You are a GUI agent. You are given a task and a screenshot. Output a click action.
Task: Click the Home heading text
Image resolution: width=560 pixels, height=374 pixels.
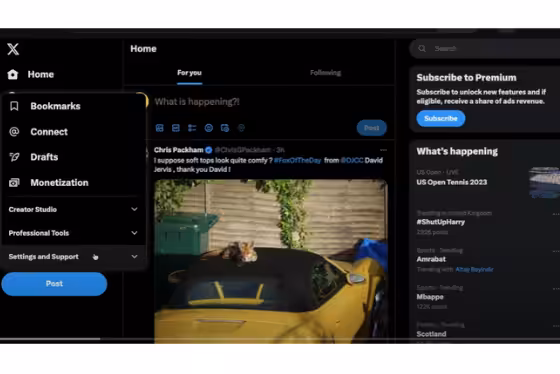[143, 49]
